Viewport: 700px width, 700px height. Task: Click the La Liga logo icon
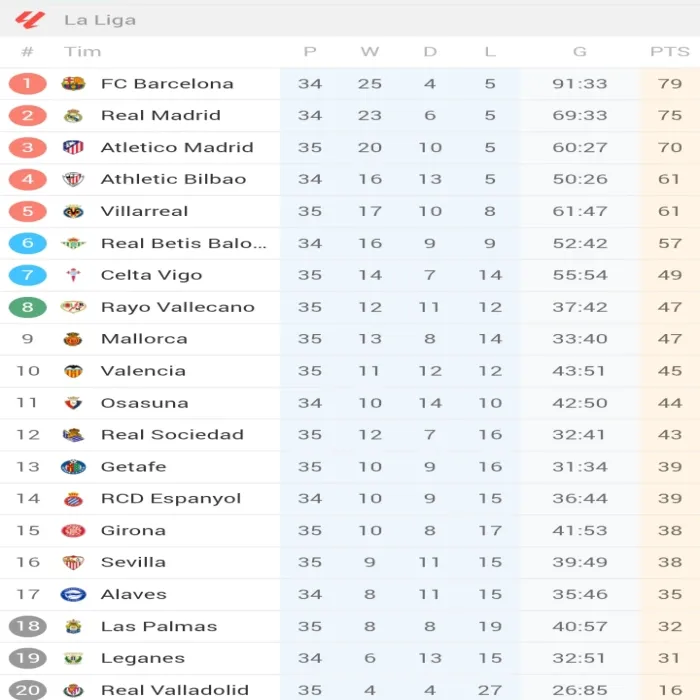click(x=30, y=19)
